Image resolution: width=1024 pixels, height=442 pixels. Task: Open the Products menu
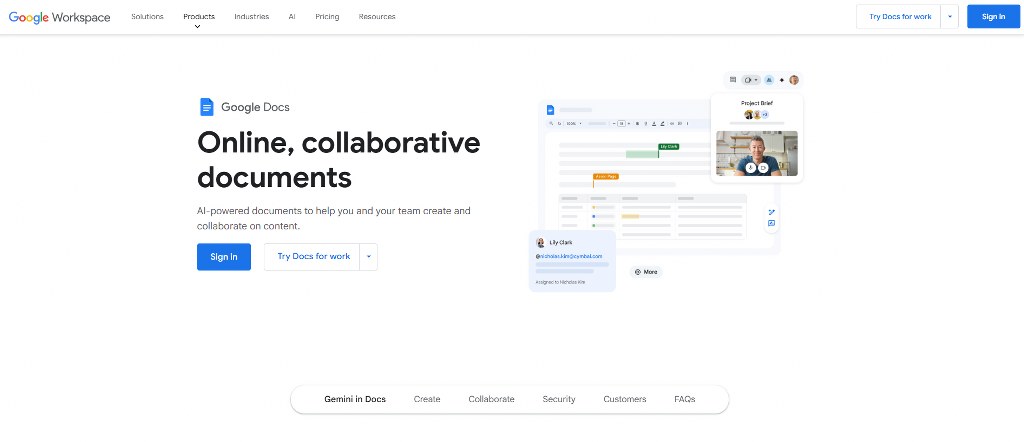pos(199,17)
